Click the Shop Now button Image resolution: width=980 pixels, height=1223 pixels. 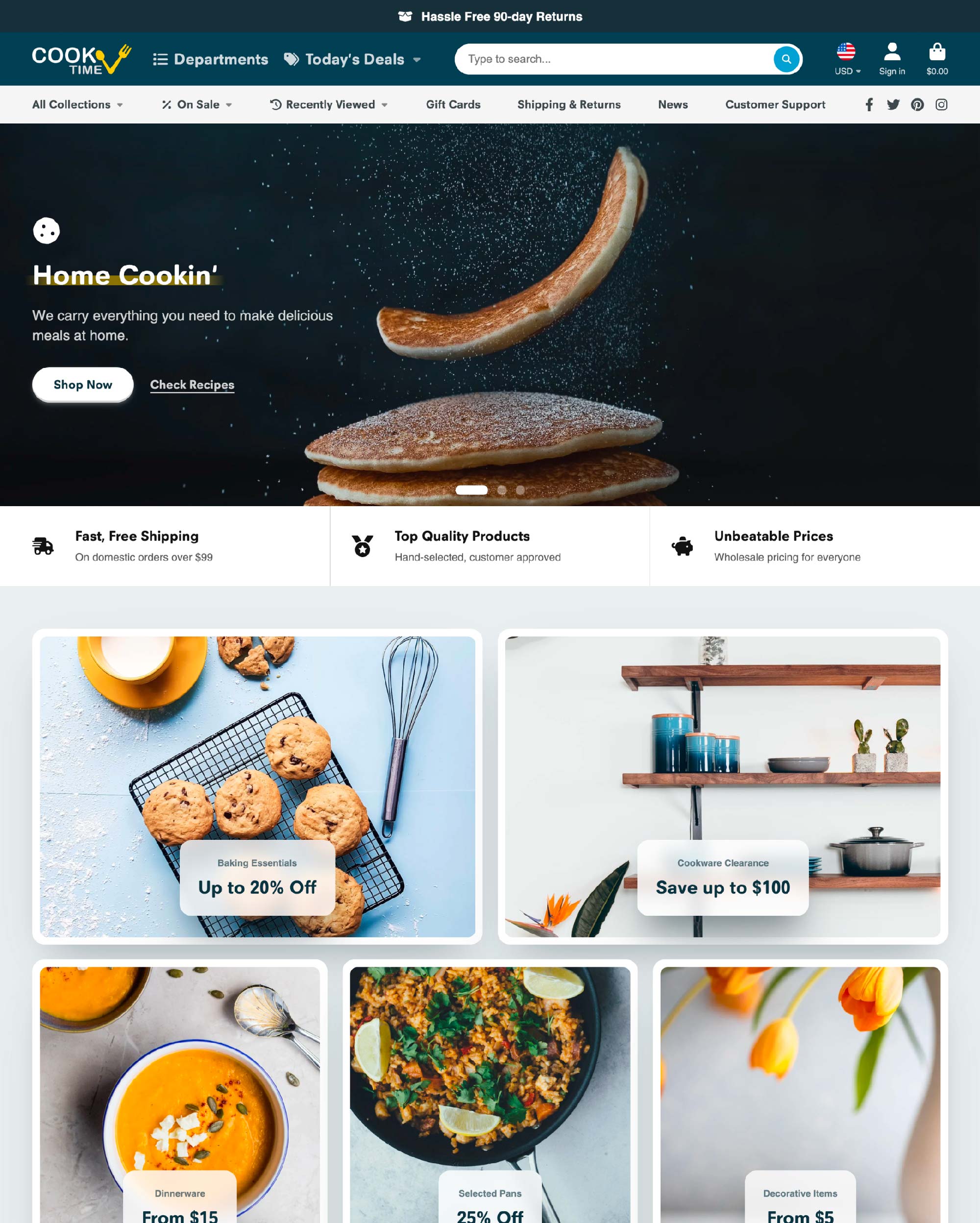(x=84, y=384)
